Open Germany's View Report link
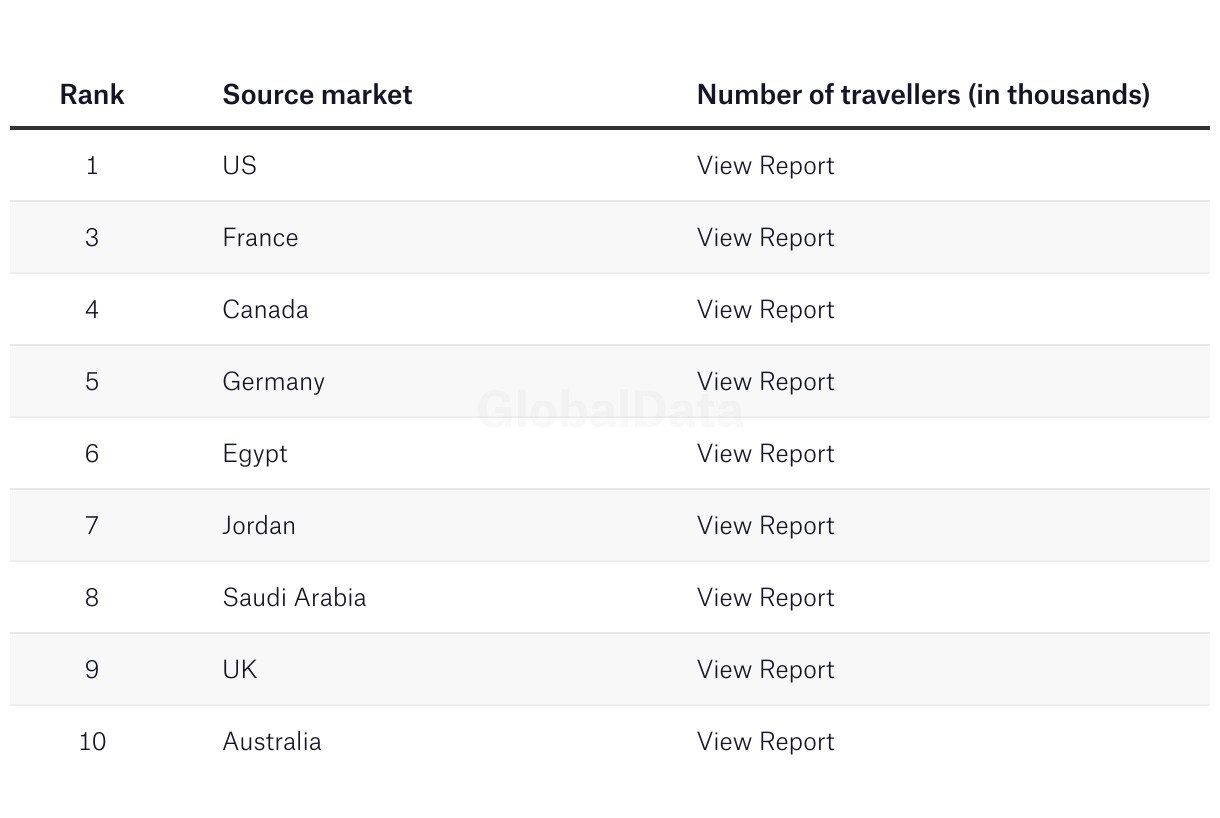The width and height of the screenshot is (1220, 818). [x=765, y=382]
